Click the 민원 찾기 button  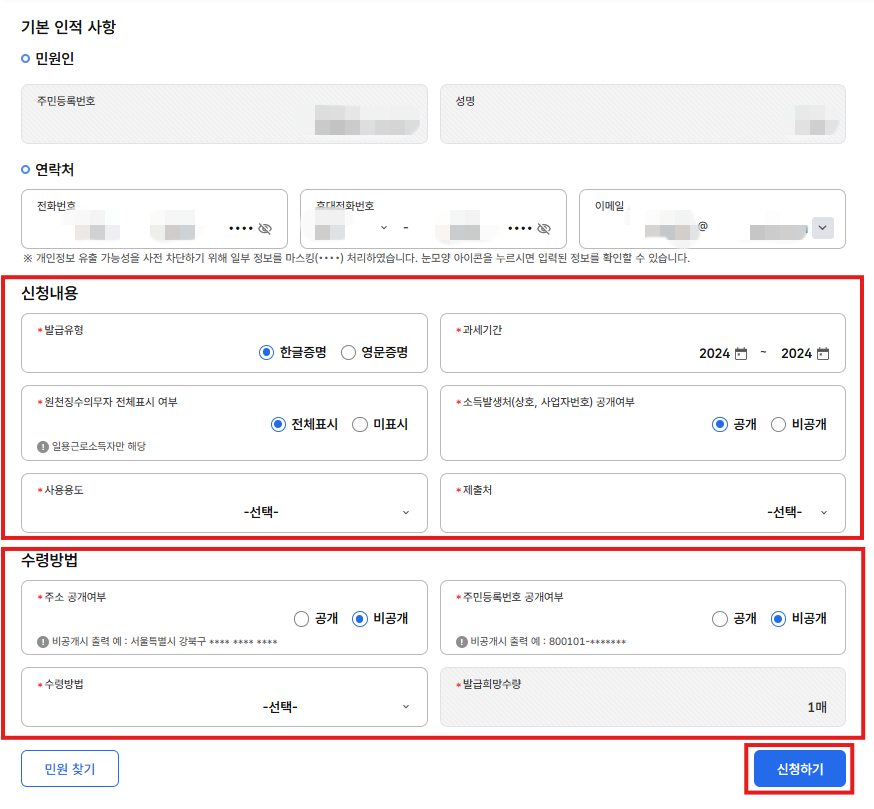70,769
